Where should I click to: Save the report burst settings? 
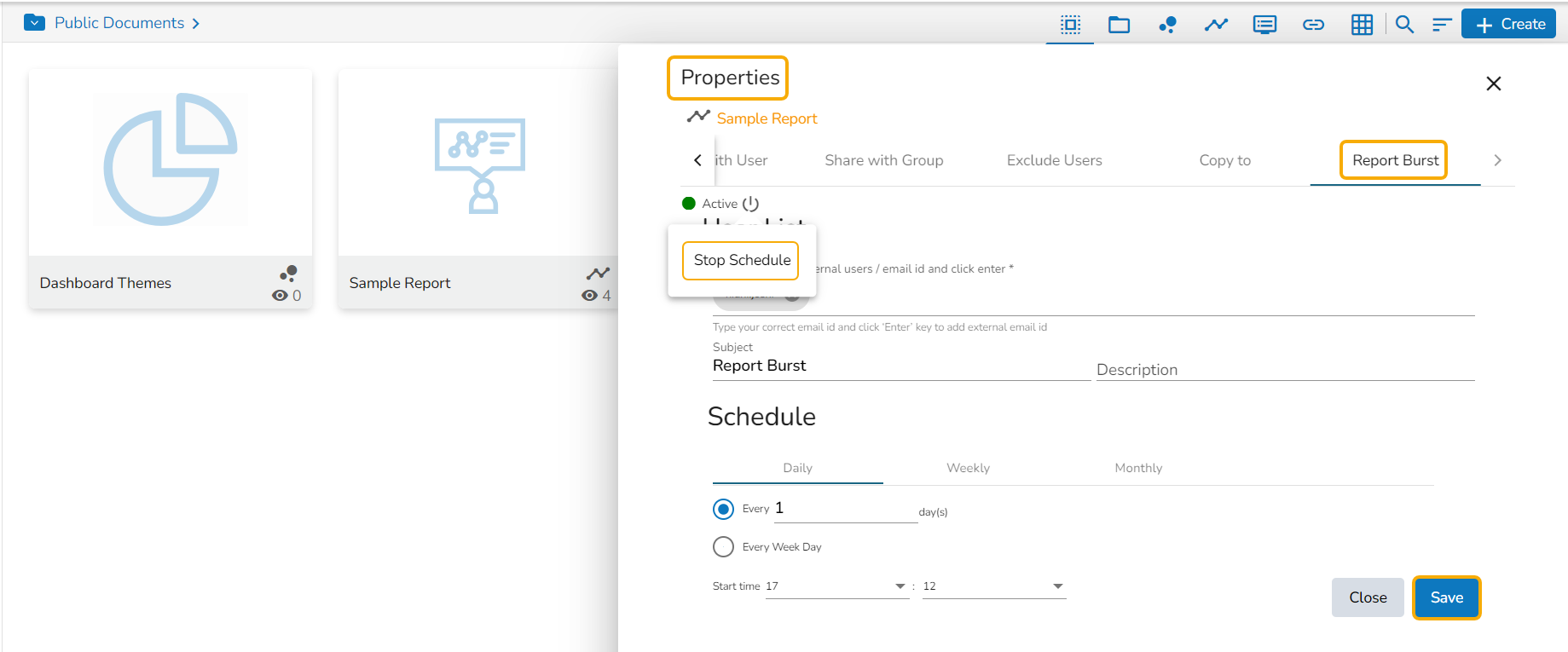pyautogui.click(x=1446, y=597)
